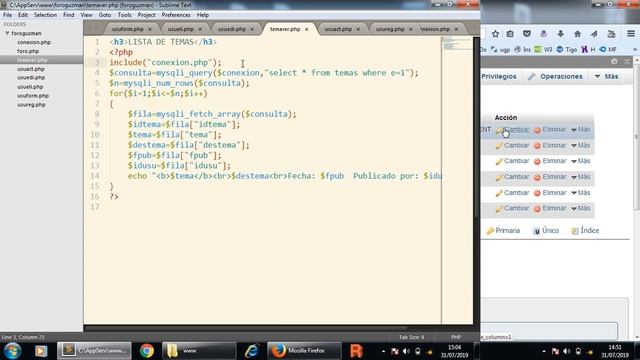640x360 pixels.
Task: Open the Privilegios tab in phpMyAdmin
Action: [x=499, y=76]
